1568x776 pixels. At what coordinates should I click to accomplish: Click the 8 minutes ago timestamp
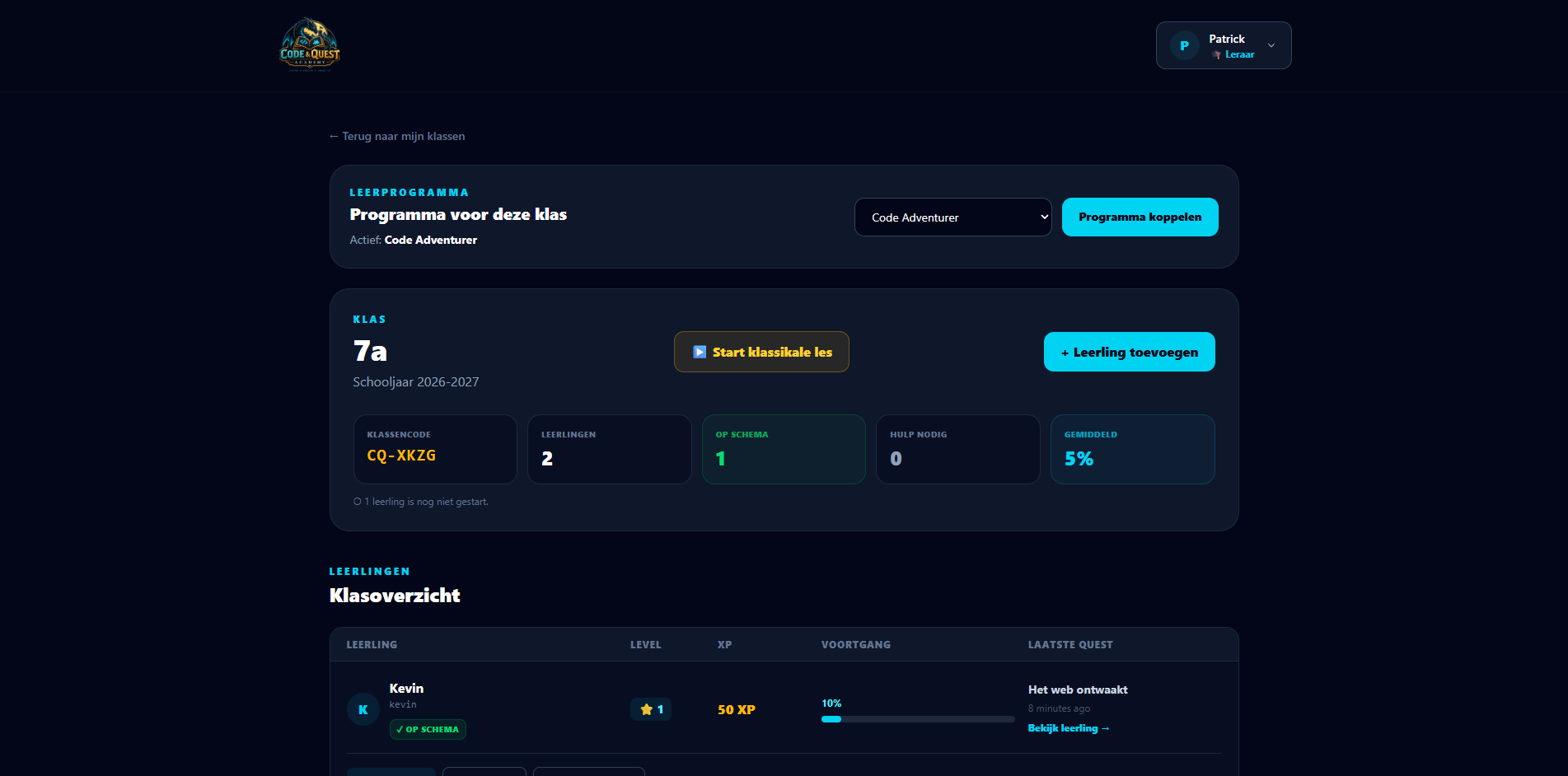1059,708
